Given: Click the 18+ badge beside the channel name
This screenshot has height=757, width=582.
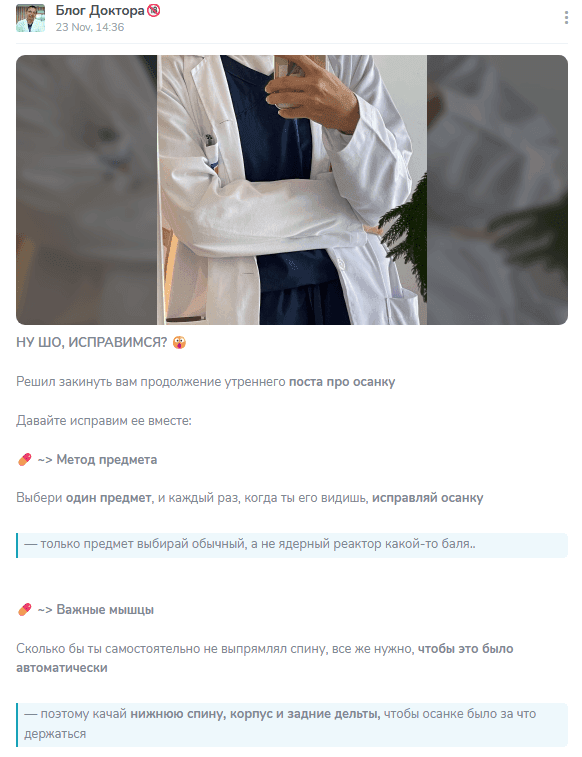Looking at the screenshot, I should pos(153,10).
